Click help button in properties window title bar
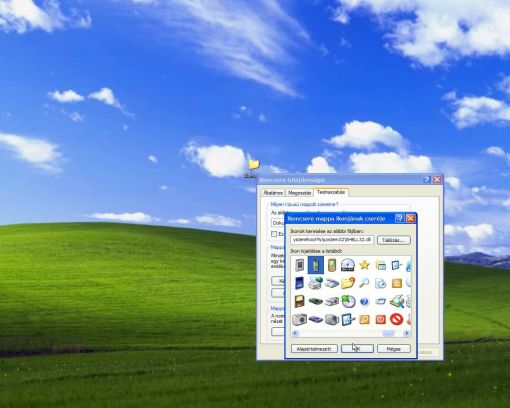This screenshot has width=510, height=408. tap(427, 180)
